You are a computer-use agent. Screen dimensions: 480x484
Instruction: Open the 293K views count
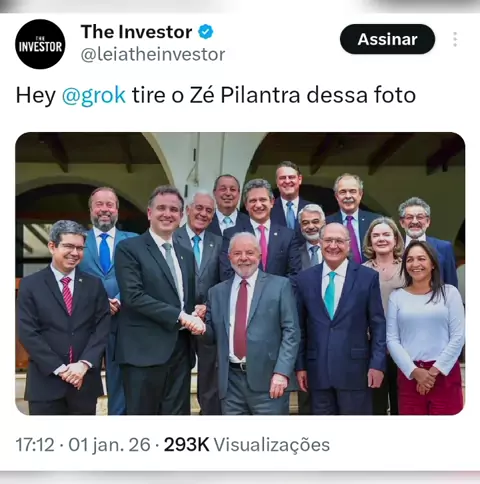click(x=186, y=445)
